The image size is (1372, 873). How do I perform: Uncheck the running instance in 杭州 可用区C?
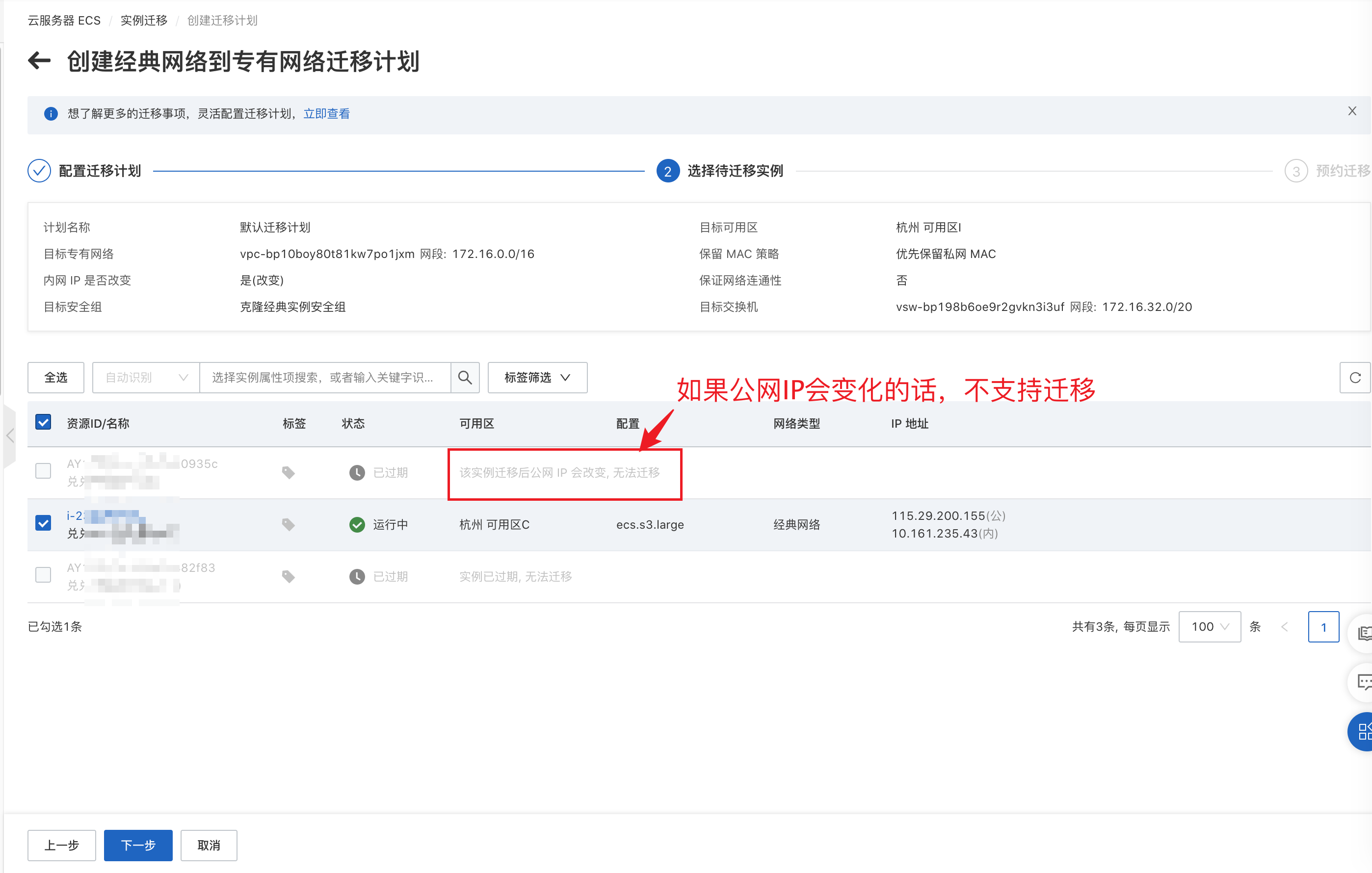pos(43,523)
